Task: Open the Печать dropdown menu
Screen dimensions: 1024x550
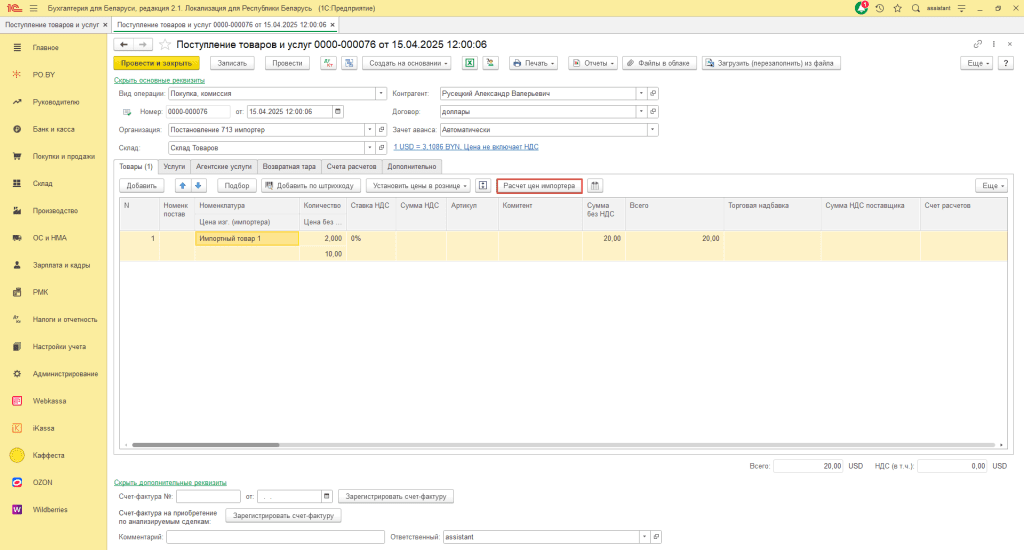Action: tap(535, 63)
